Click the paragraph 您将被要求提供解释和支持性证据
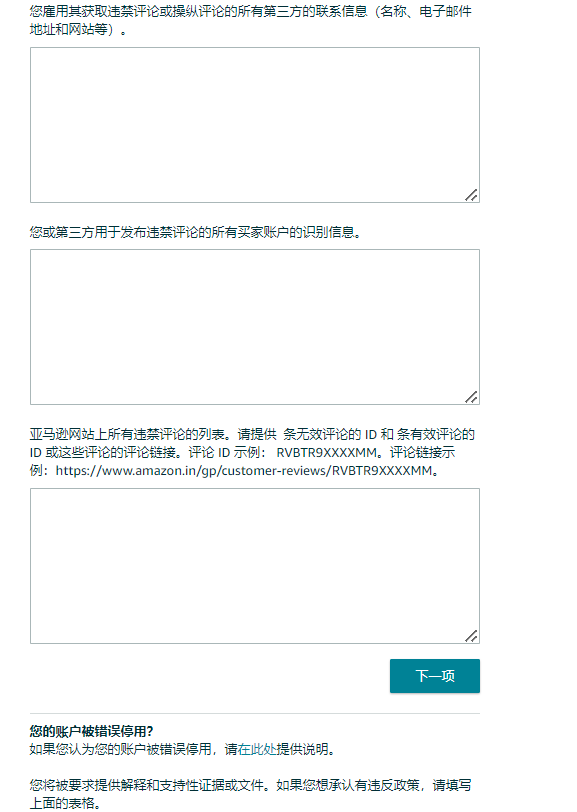This screenshot has height=812, width=577. click(x=251, y=794)
